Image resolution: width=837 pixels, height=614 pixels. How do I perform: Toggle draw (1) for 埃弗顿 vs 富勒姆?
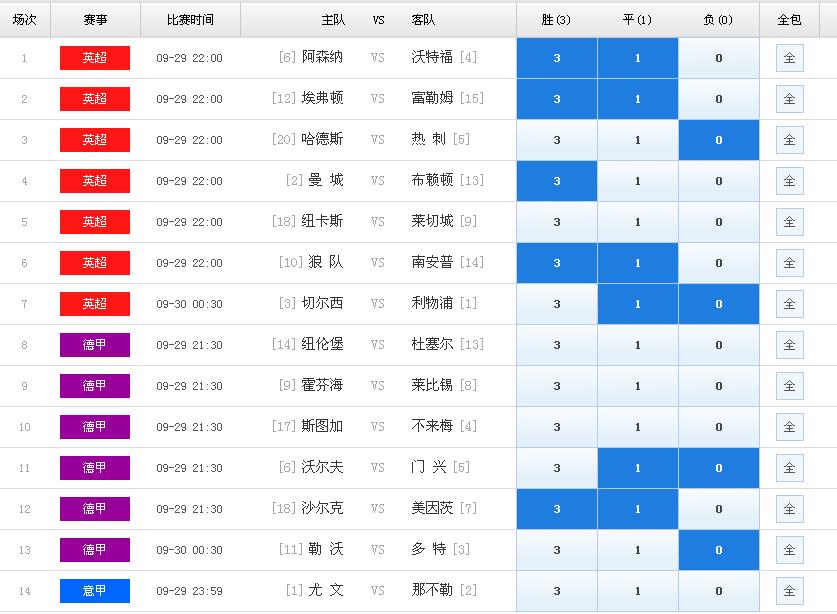click(x=638, y=99)
